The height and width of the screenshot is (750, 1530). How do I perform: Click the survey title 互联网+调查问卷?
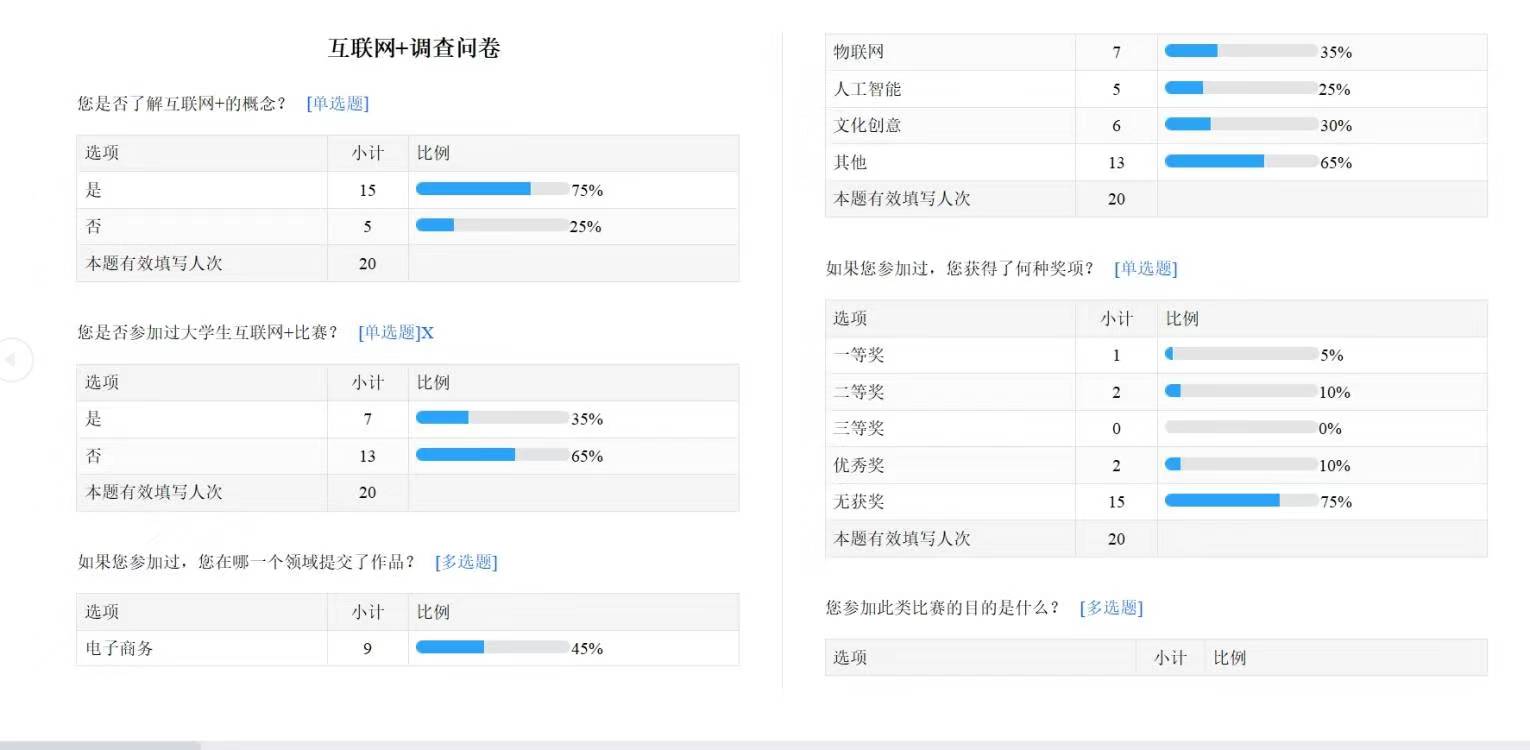point(415,47)
